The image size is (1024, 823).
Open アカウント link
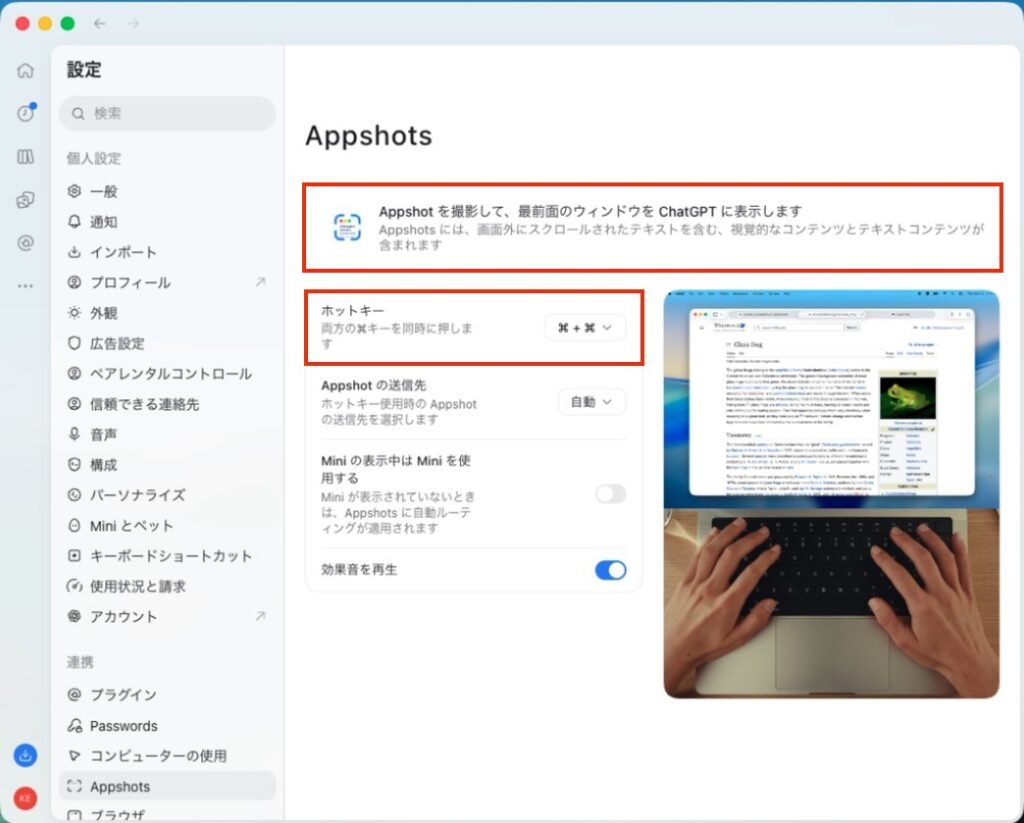coord(167,617)
